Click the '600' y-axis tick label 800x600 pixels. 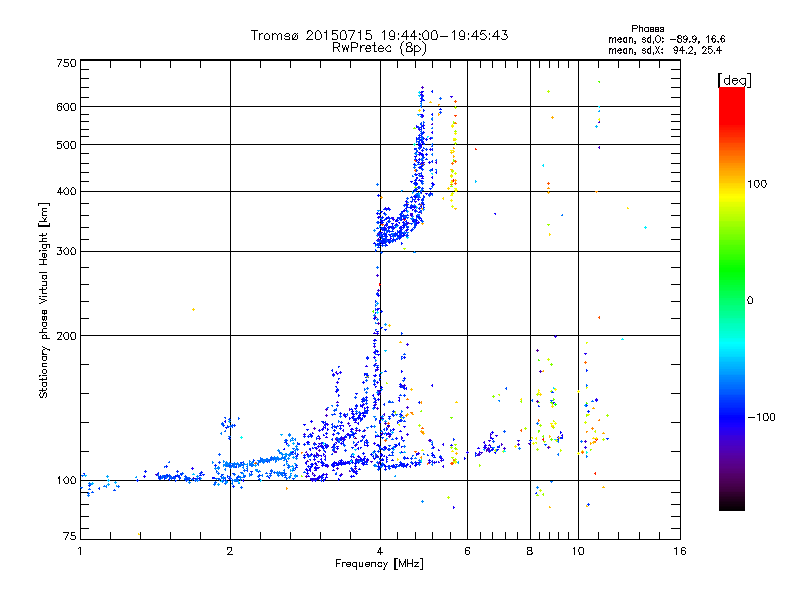pos(66,107)
